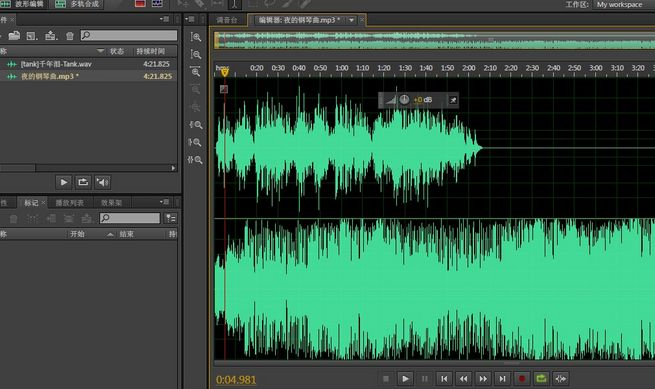This screenshot has width=655, height=389.
Task: Click zoom out amplitude icon
Action: [x=195, y=55]
